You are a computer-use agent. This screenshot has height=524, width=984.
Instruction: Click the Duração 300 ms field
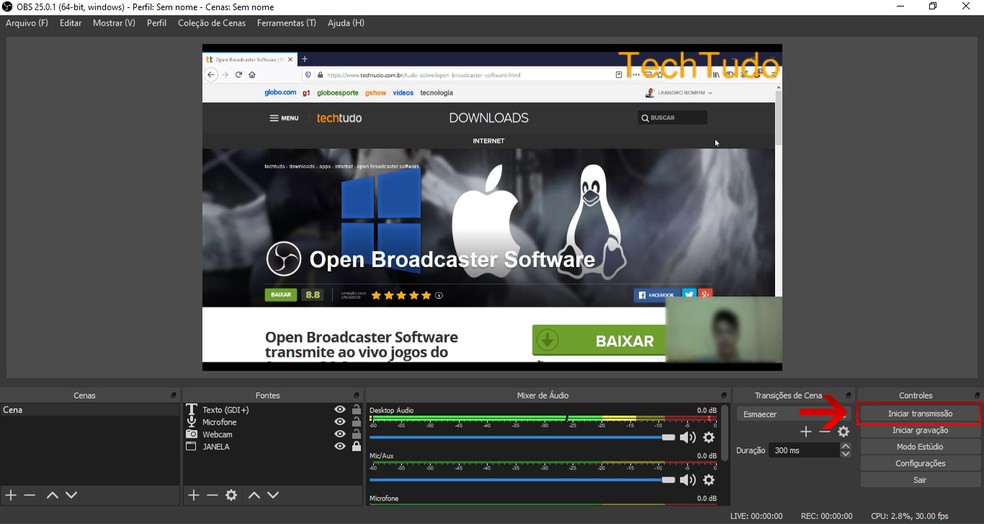click(805, 450)
